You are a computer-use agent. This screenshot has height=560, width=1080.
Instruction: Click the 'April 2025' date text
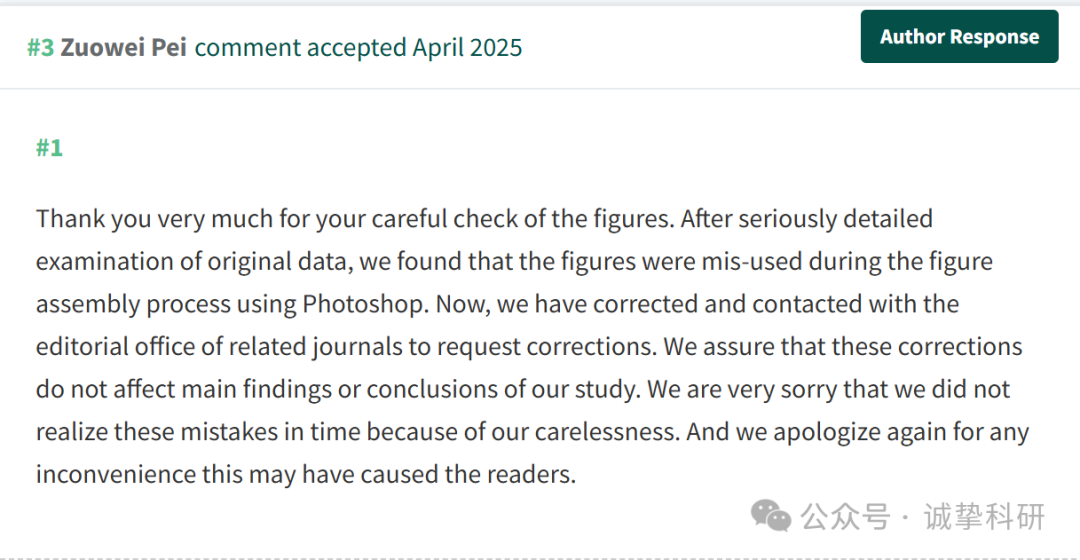pyautogui.click(x=467, y=48)
